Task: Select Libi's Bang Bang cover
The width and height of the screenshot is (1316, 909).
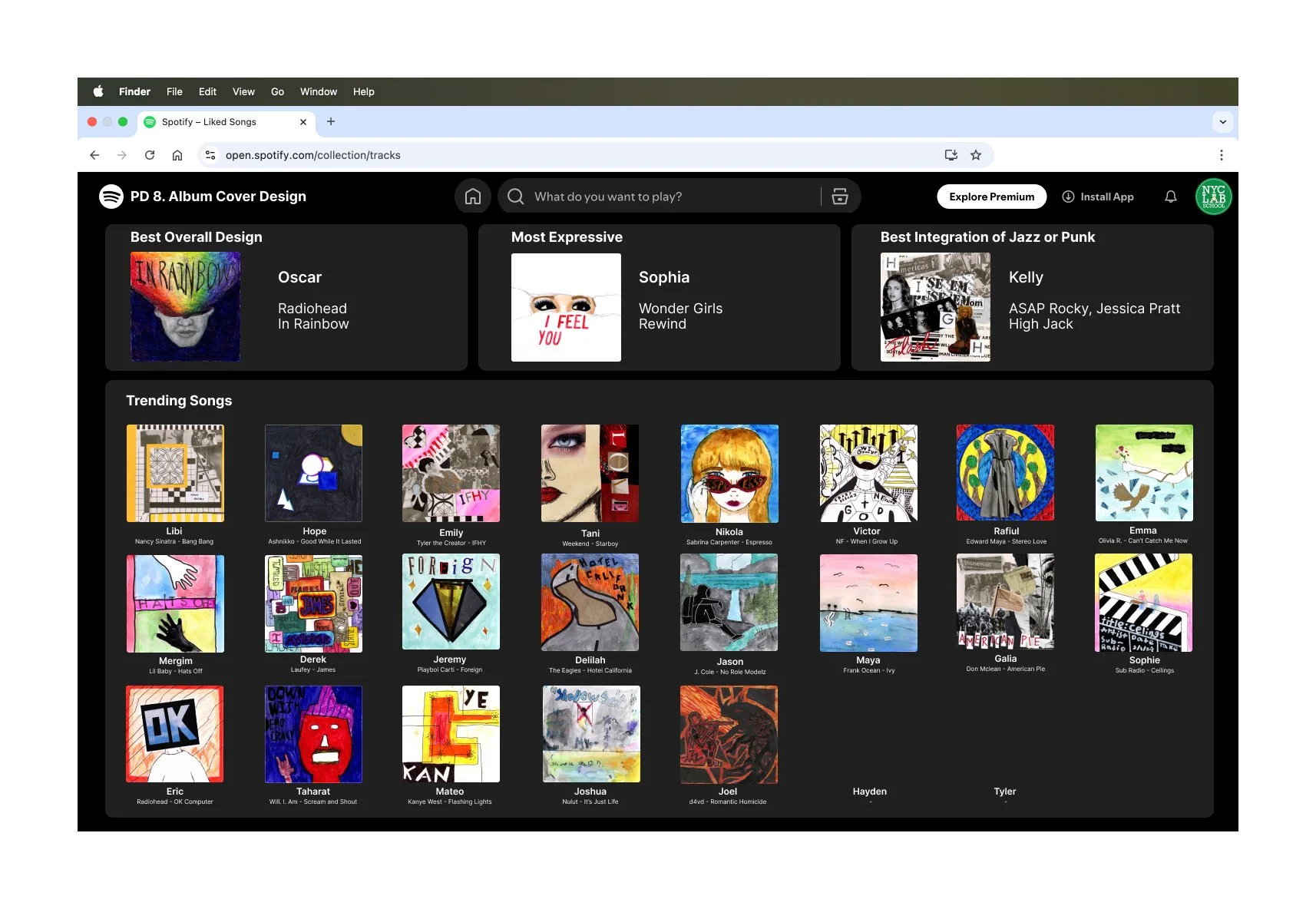Action: point(175,474)
